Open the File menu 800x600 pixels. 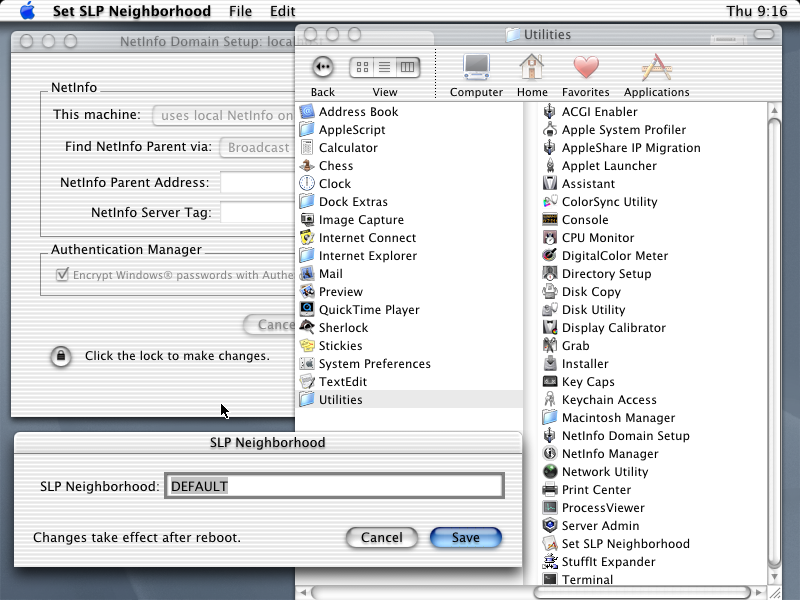pos(240,11)
